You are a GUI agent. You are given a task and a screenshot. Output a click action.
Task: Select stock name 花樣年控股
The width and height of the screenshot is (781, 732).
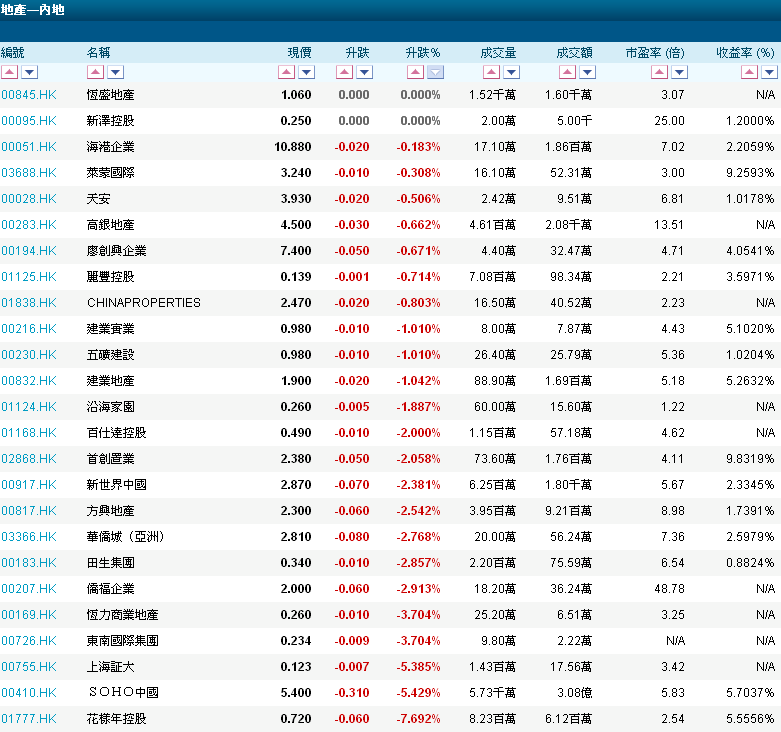pos(117,719)
